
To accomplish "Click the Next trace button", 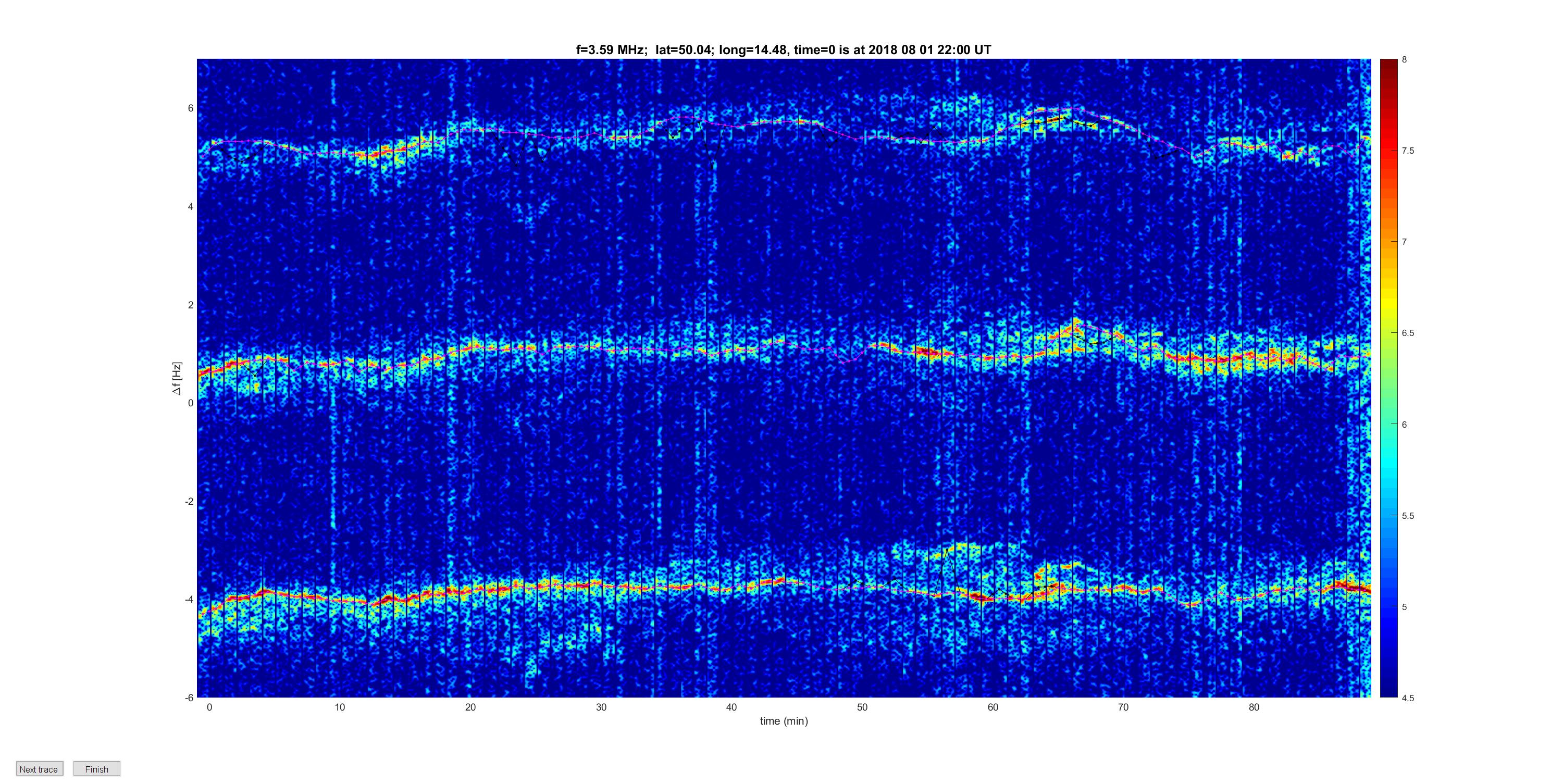I will pyautogui.click(x=40, y=769).
